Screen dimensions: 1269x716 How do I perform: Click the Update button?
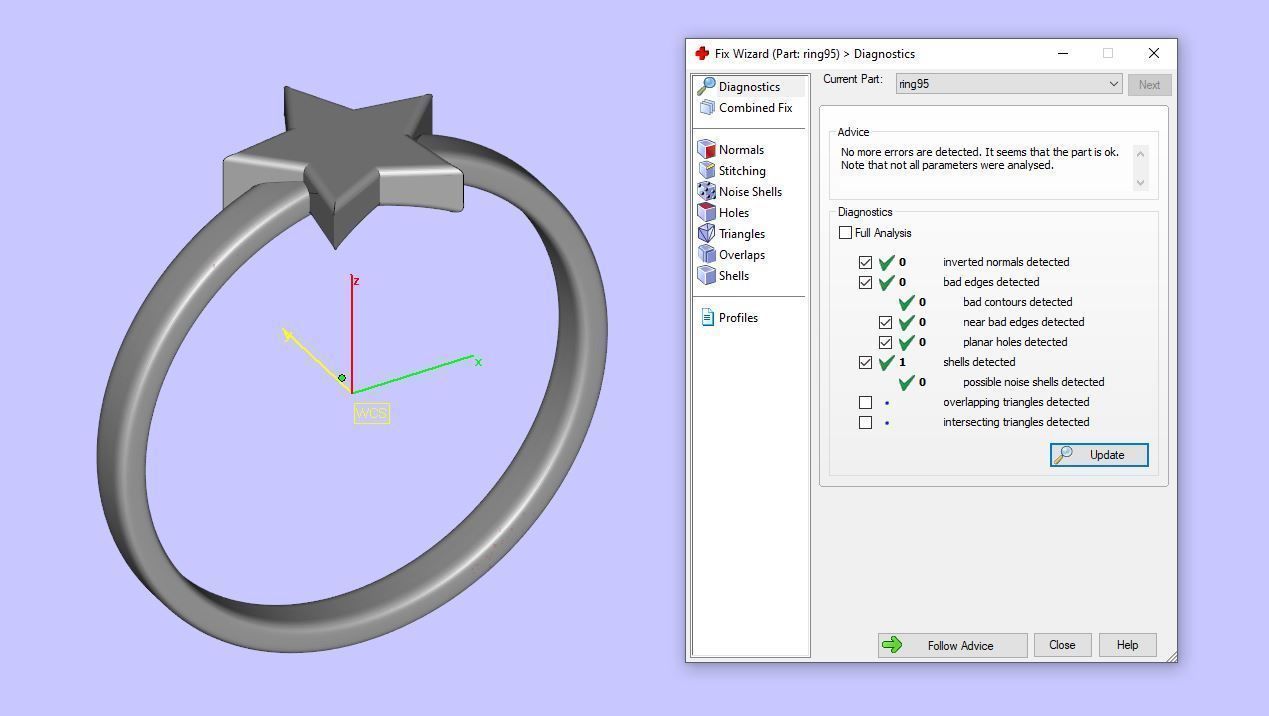point(1099,455)
